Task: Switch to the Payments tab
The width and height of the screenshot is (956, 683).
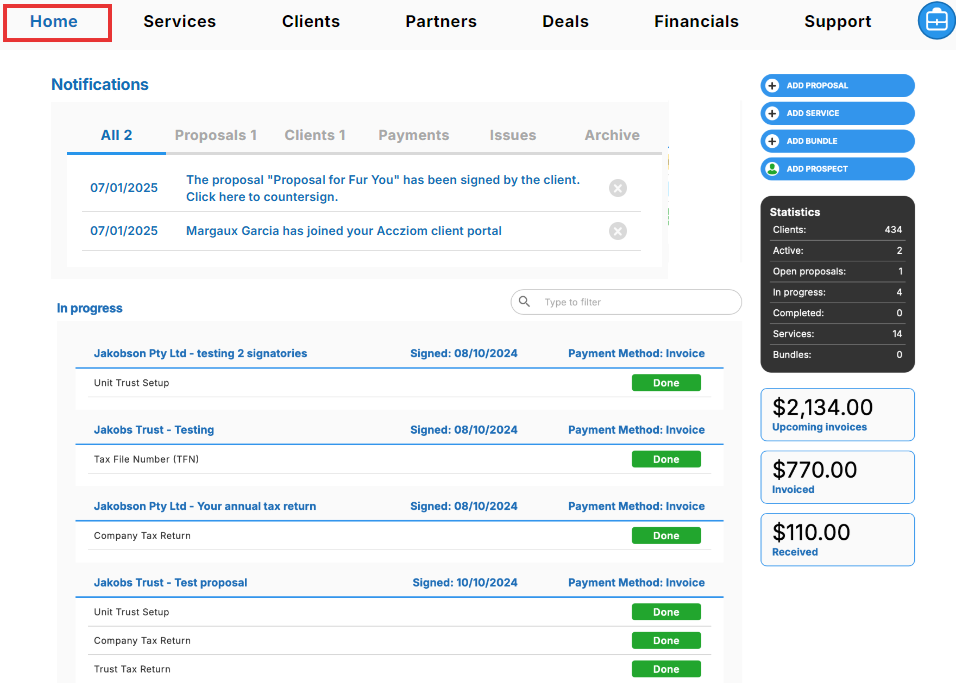Action: (x=413, y=135)
